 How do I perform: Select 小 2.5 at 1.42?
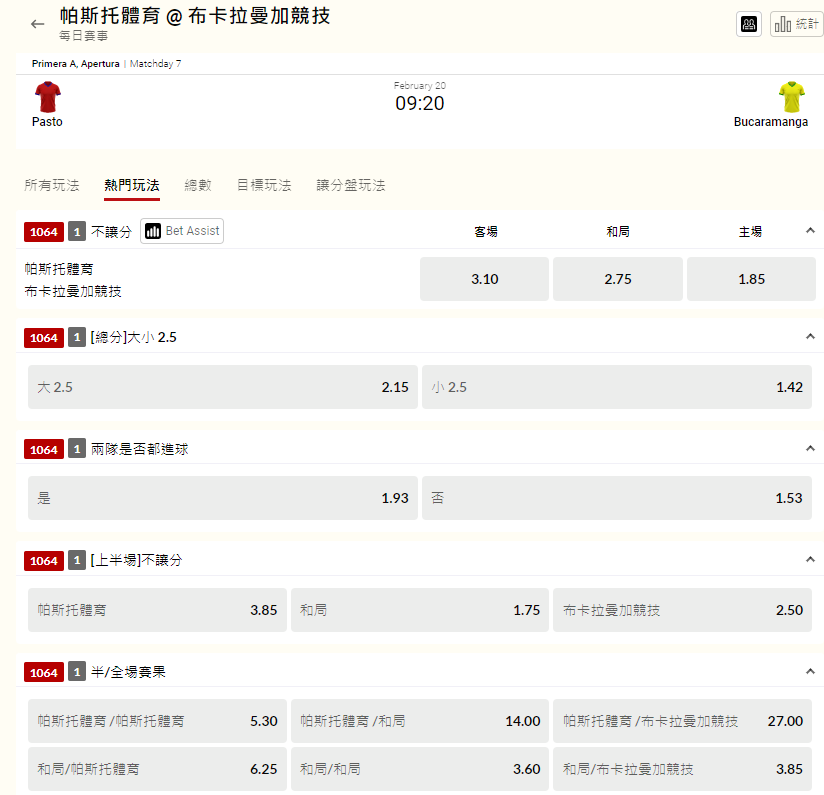(x=617, y=387)
